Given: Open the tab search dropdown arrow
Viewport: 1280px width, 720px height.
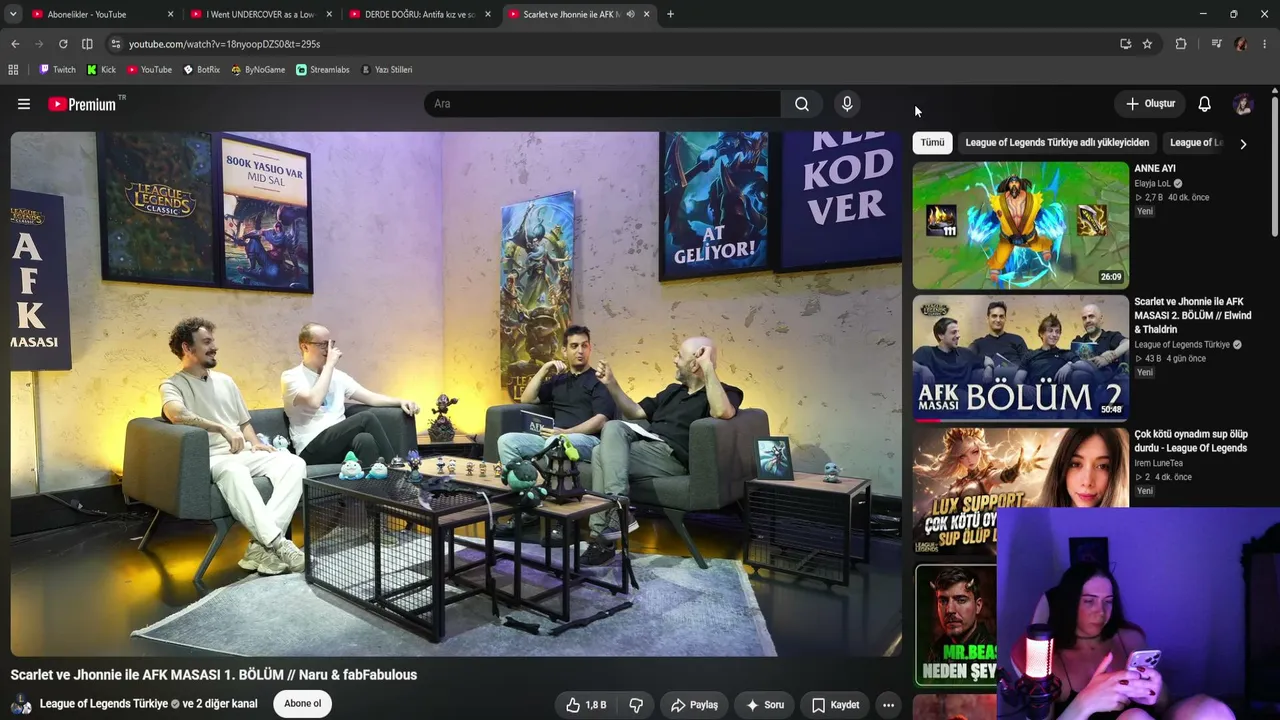Looking at the screenshot, I should coord(15,14).
